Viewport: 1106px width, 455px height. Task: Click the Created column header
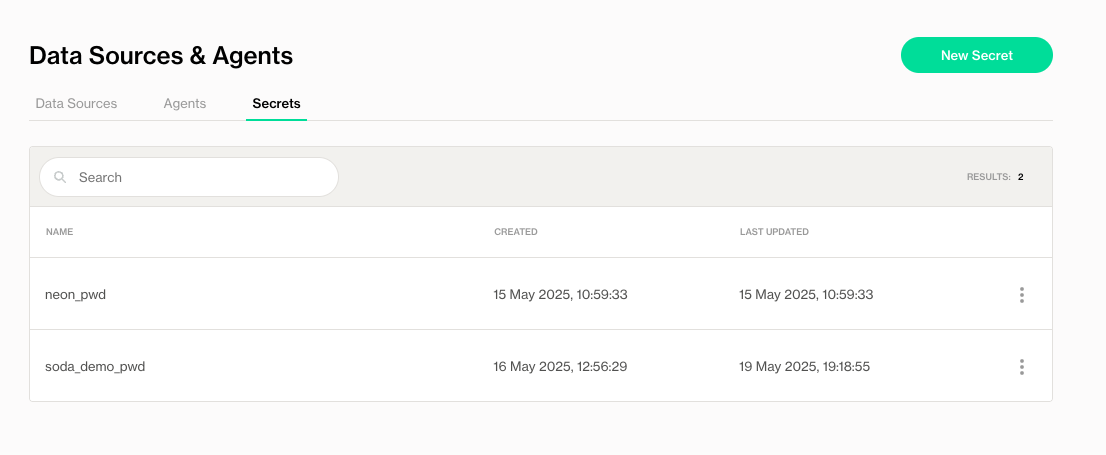tap(516, 232)
